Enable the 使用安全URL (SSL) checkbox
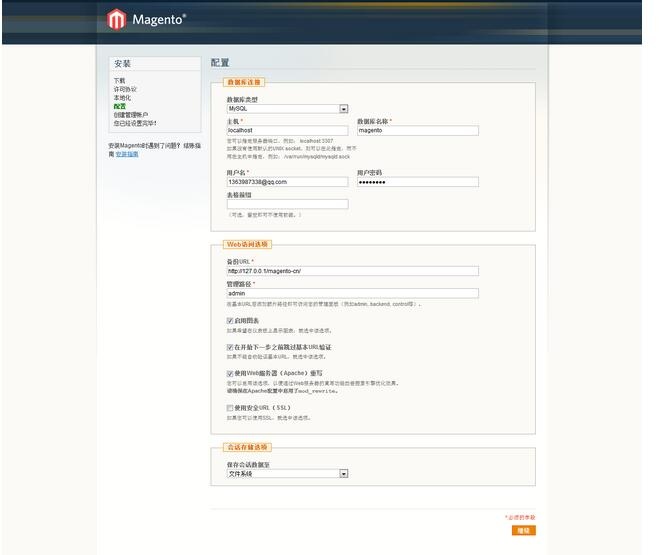 point(230,408)
